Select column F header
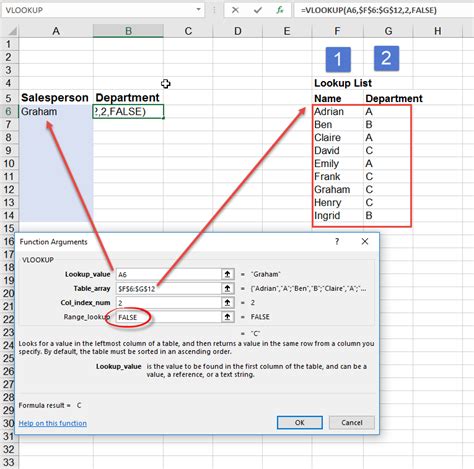Screen dimensions: 474x469 pos(337,31)
